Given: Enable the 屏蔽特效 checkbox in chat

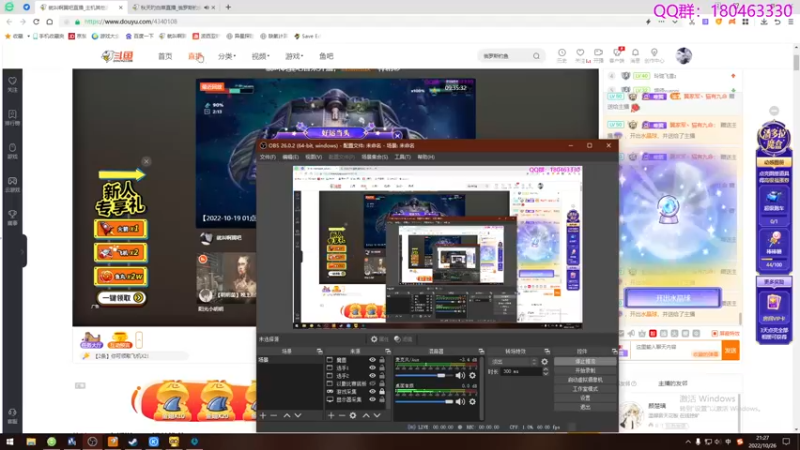Looking at the screenshot, I should 714,333.
